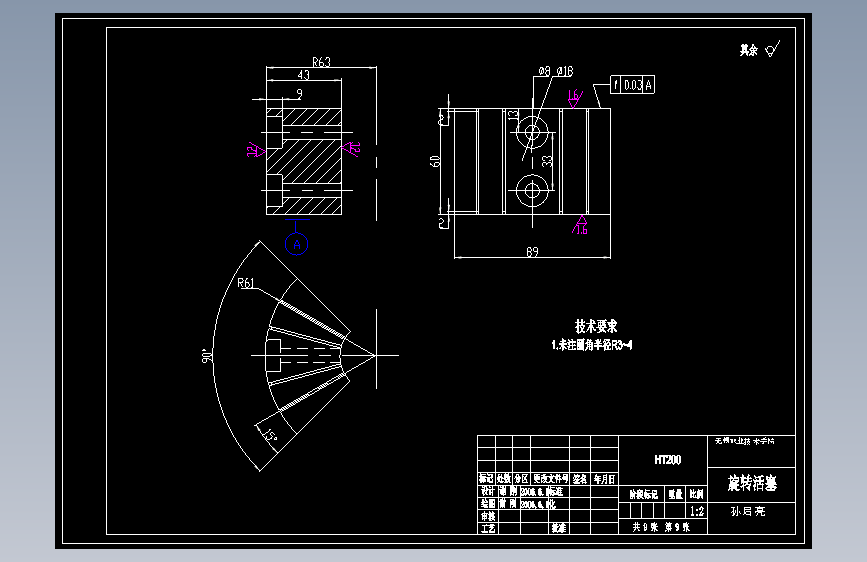
Task: Click the 技术要求 heading text
Action: (596, 326)
